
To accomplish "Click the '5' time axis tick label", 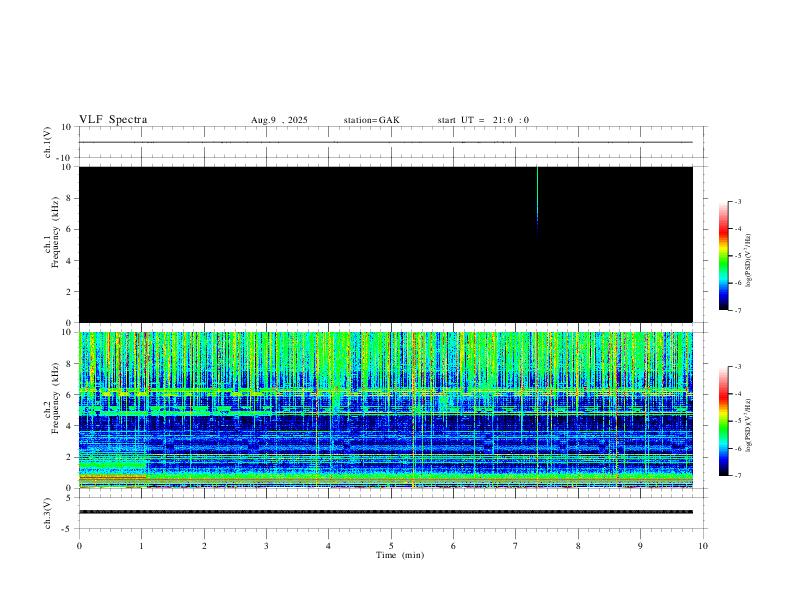I will [x=391, y=546].
